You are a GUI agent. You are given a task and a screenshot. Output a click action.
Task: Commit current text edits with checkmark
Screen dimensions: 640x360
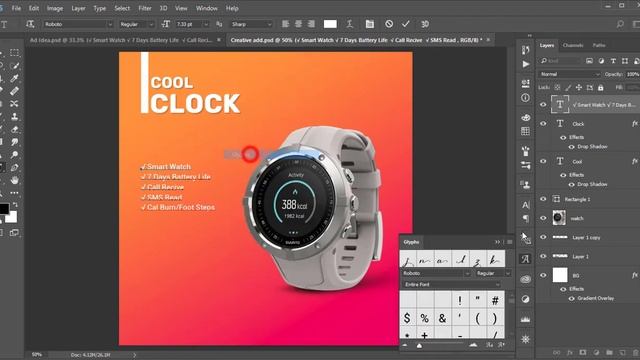[x=405, y=24]
